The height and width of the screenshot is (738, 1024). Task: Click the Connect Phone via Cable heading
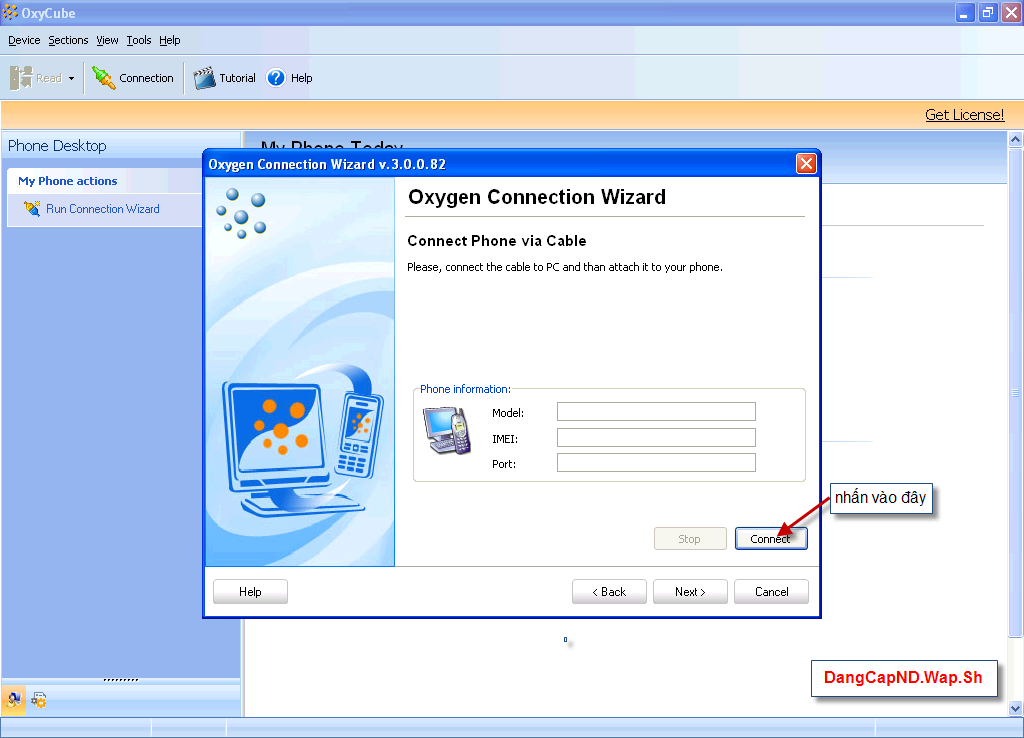pyautogui.click(x=496, y=241)
